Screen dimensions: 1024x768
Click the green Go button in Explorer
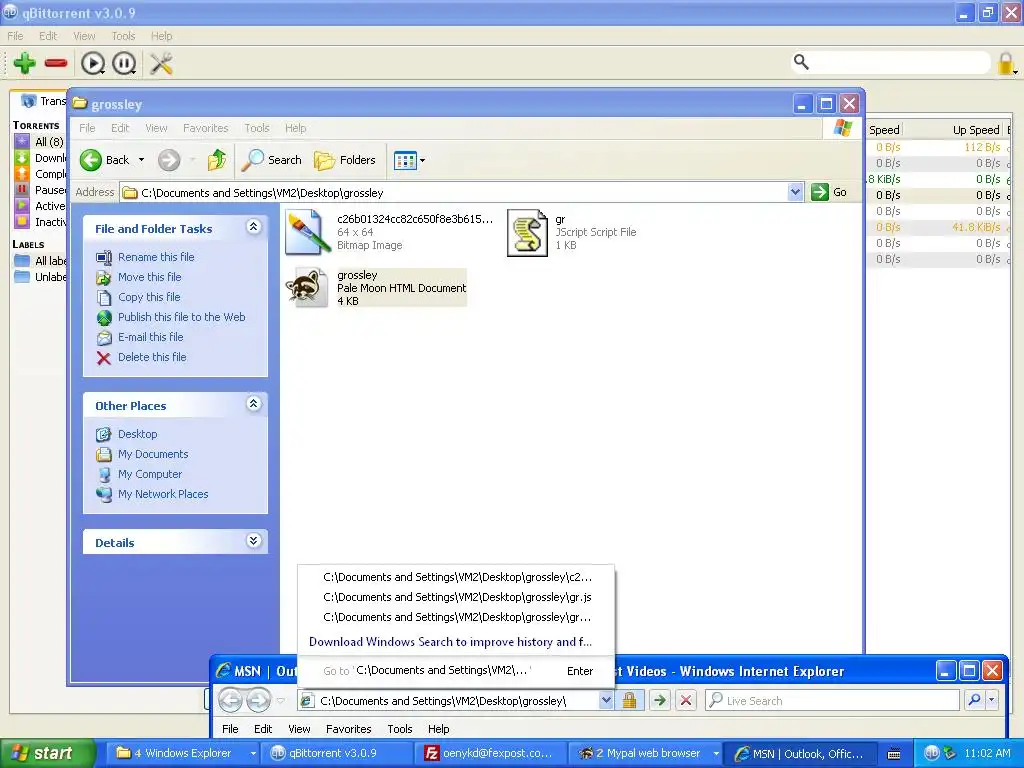[x=829, y=192]
